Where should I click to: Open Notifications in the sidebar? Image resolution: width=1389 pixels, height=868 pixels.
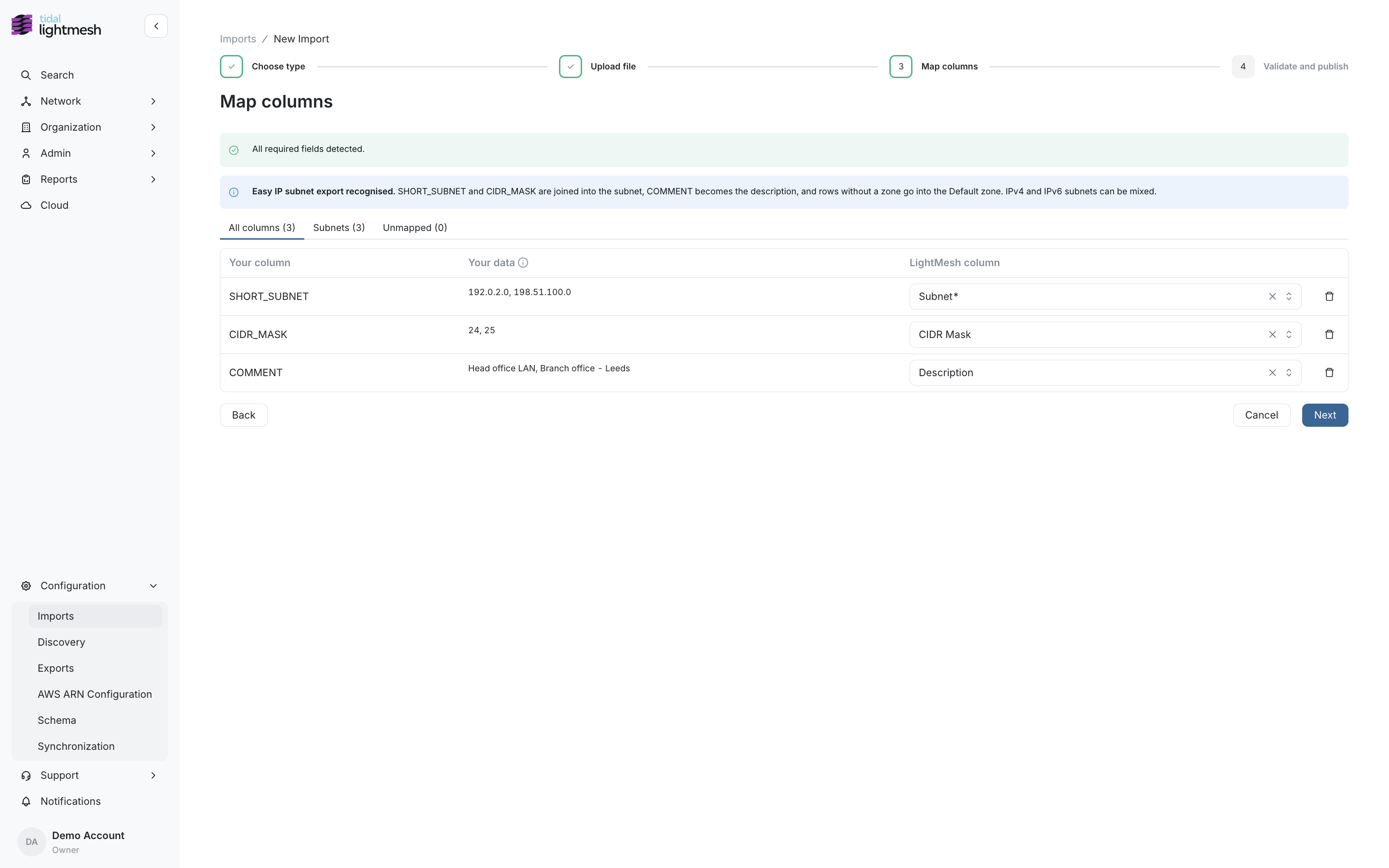pyautogui.click(x=90, y=801)
